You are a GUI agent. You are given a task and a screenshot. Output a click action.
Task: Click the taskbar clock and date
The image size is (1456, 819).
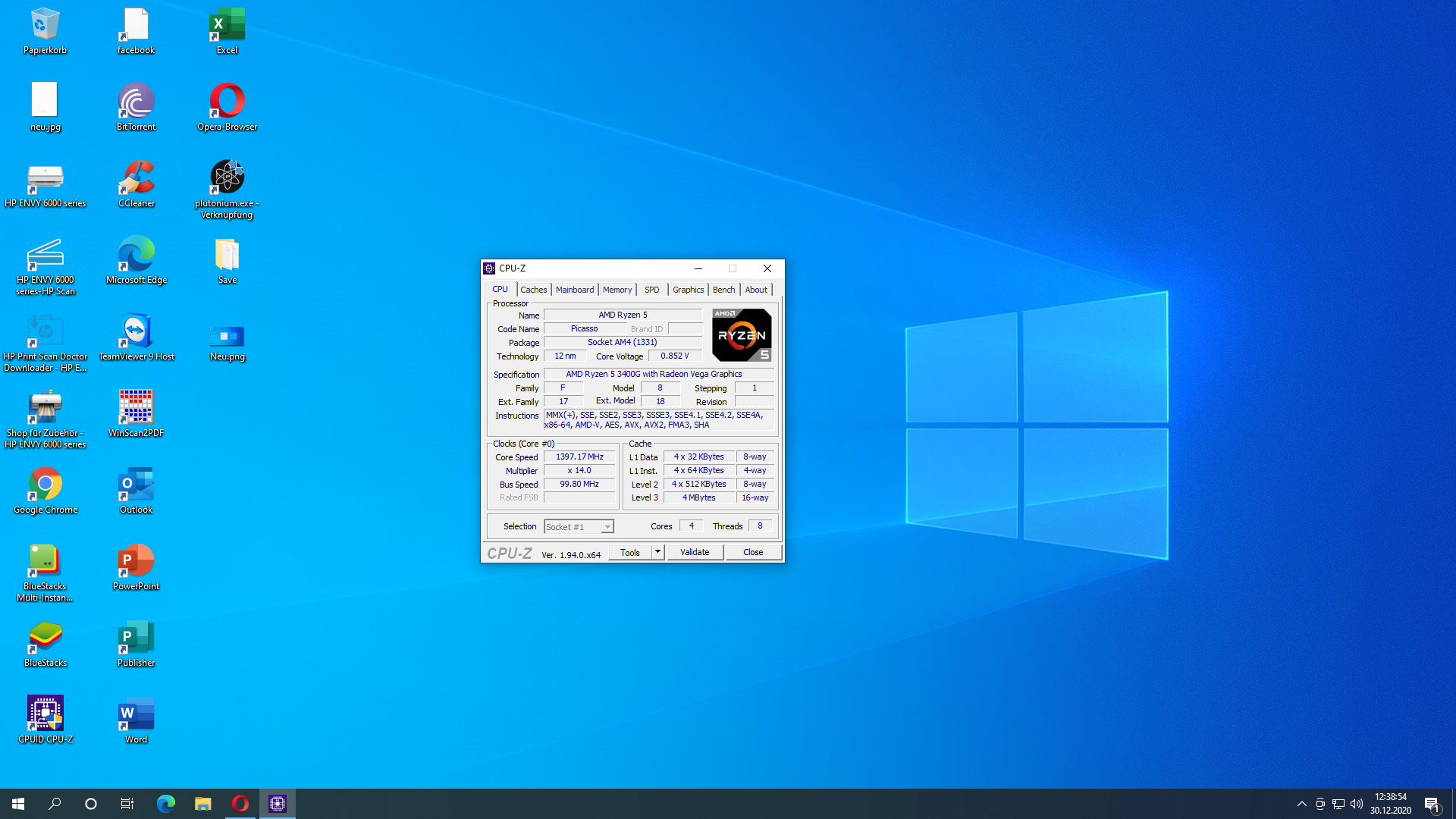[x=1390, y=804]
